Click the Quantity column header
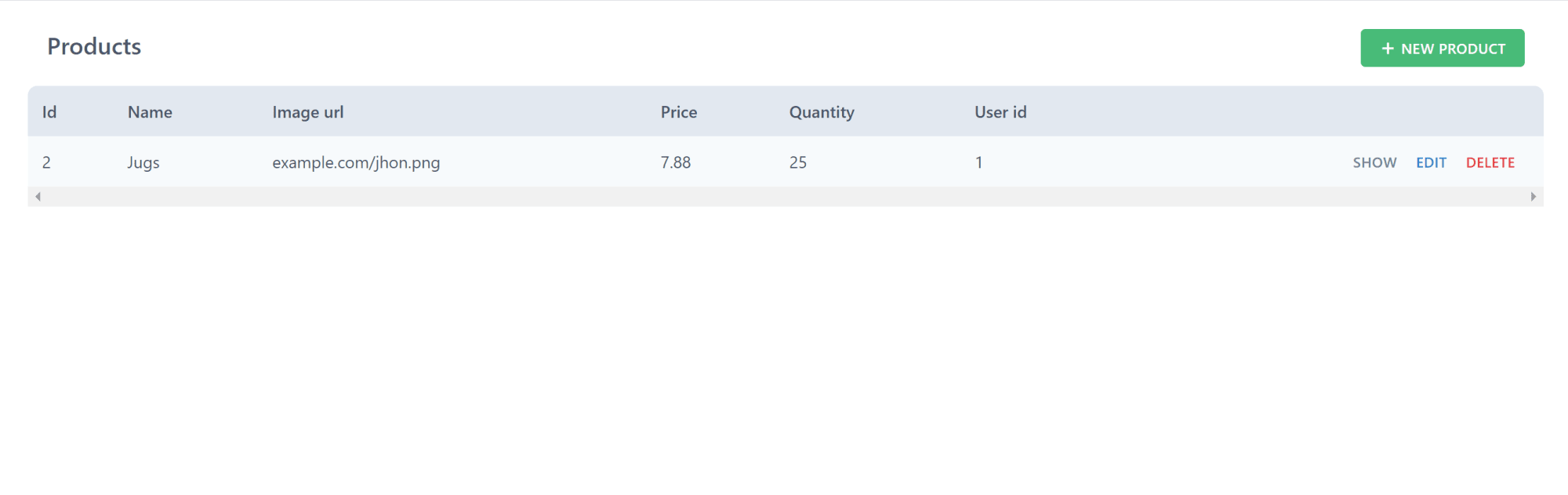 coord(822,112)
